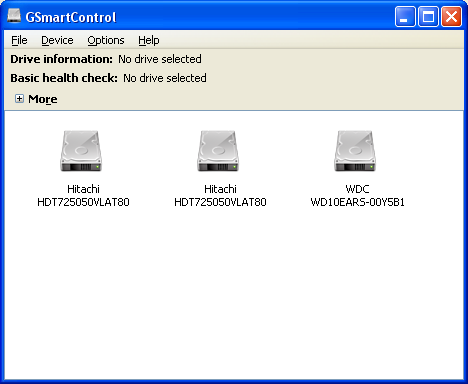
Task: Minimize the GSmartControl window
Action: (x=405, y=16)
